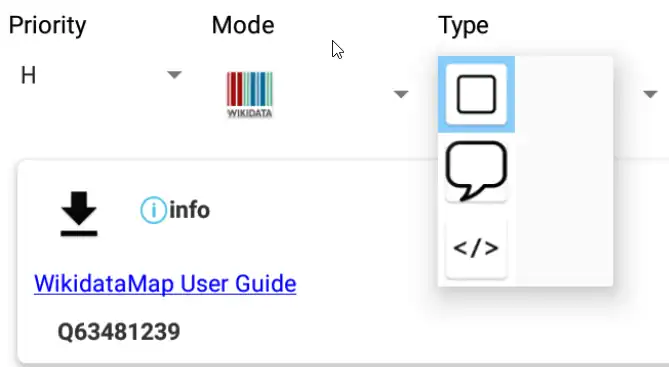Open the Mode dropdown arrow
This screenshot has width=669, height=367.
401,94
